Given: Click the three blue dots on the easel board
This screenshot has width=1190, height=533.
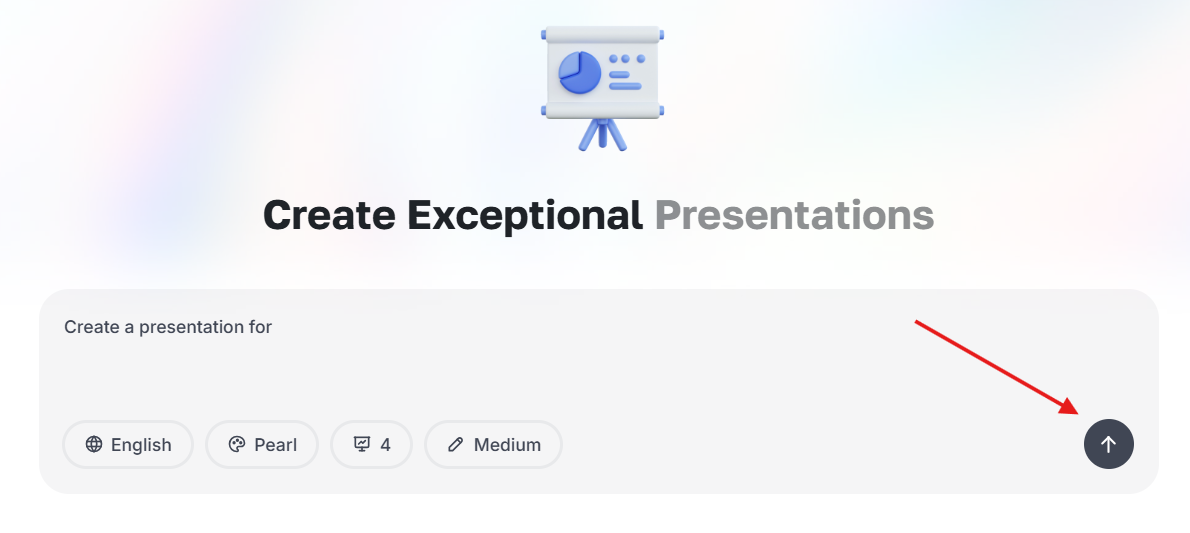Looking at the screenshot, I should (x=627, y=58).
